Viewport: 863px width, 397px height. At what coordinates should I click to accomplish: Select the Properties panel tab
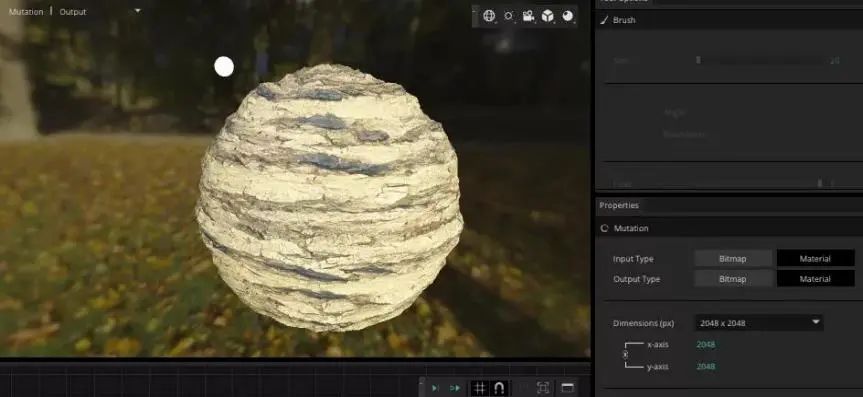619,205
